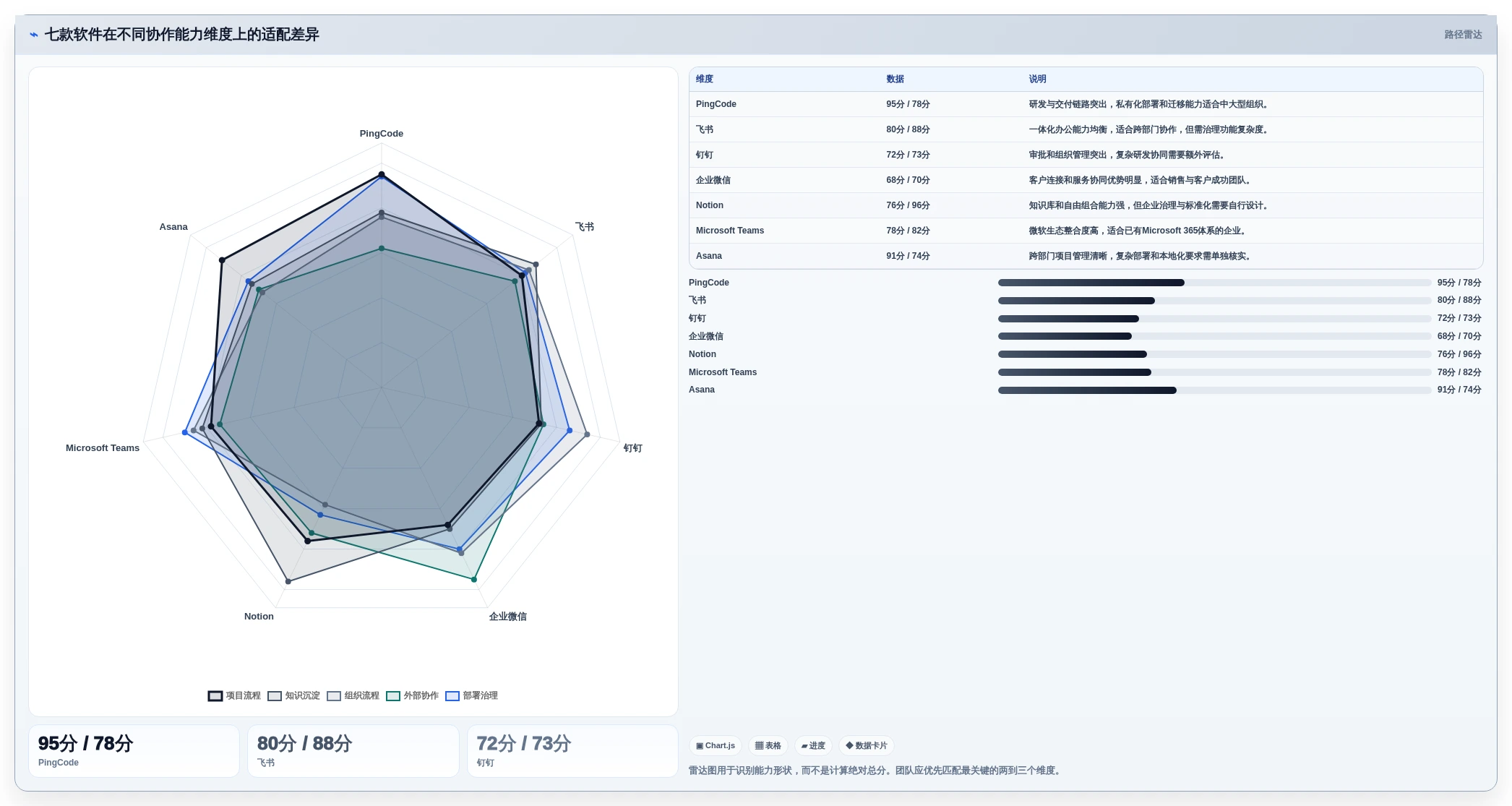The height and width of the screenshot is (806, 1512).
Task: Select the 表格 tag chip
Action: click(x=768, y=745)
